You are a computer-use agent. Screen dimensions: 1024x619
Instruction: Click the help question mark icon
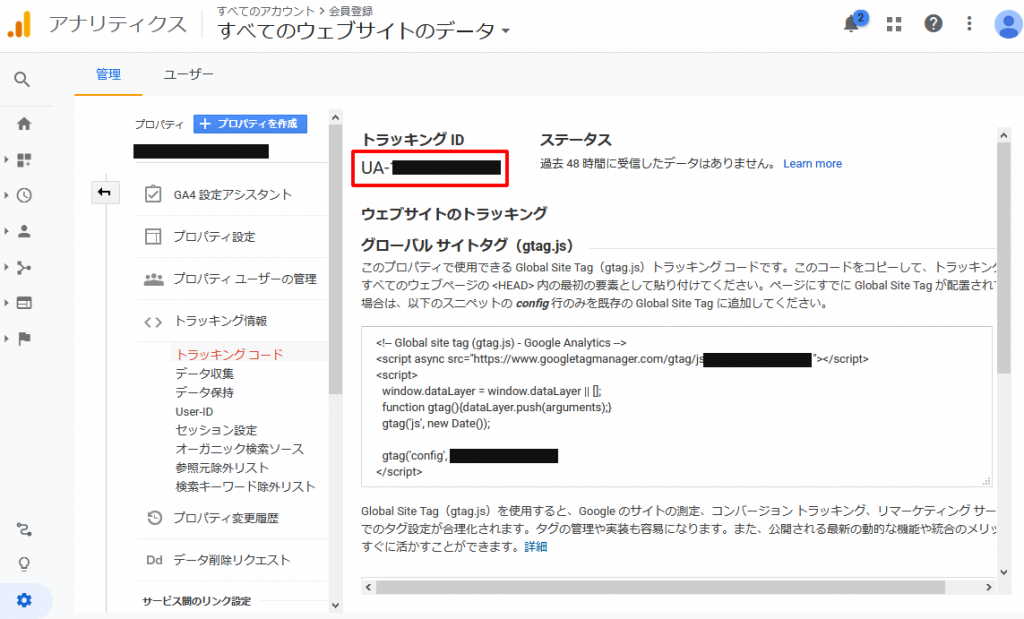(933, 24)
